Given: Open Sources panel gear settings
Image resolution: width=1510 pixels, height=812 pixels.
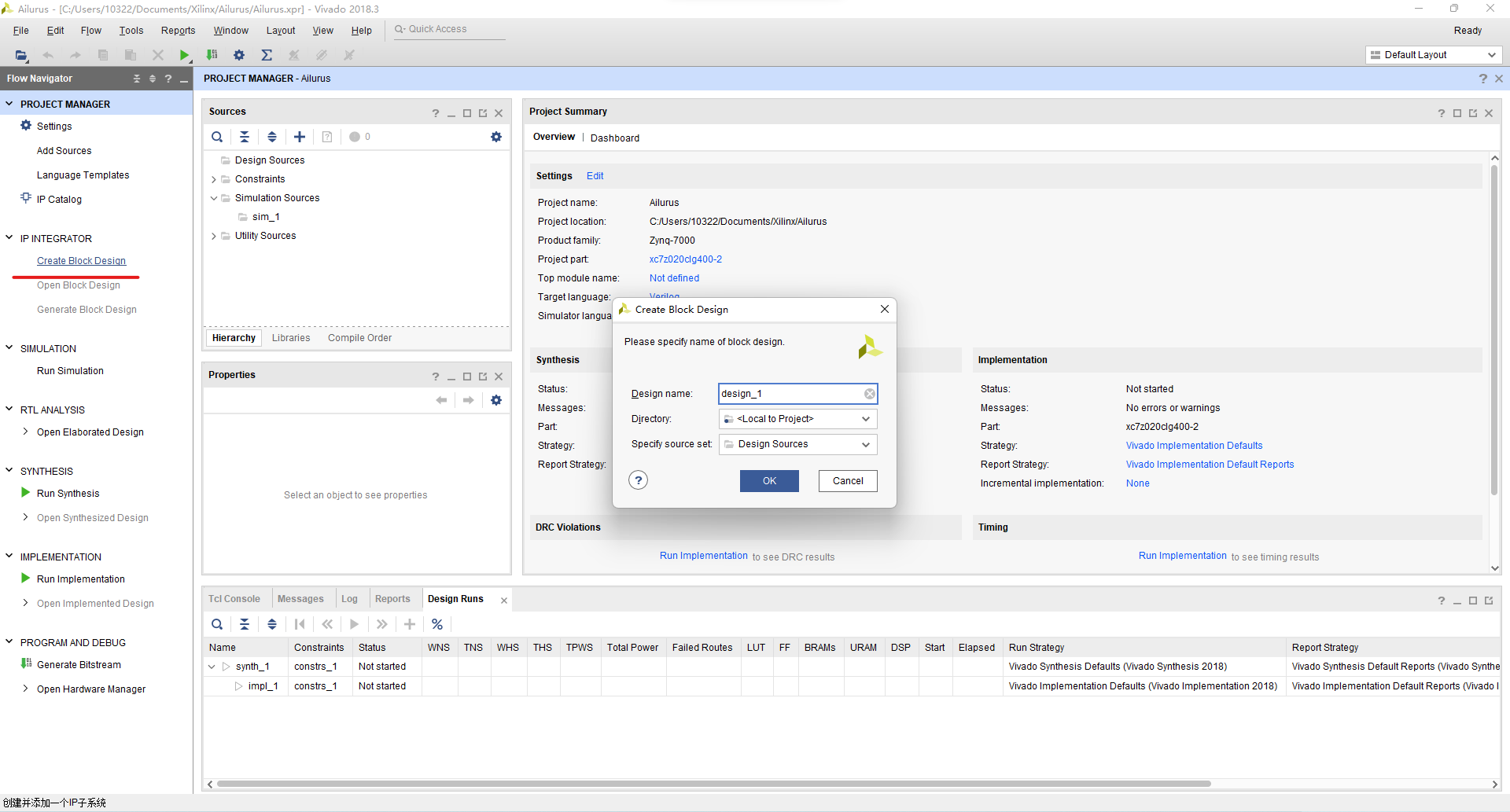Looking at the screenshot, I should 496,137.
